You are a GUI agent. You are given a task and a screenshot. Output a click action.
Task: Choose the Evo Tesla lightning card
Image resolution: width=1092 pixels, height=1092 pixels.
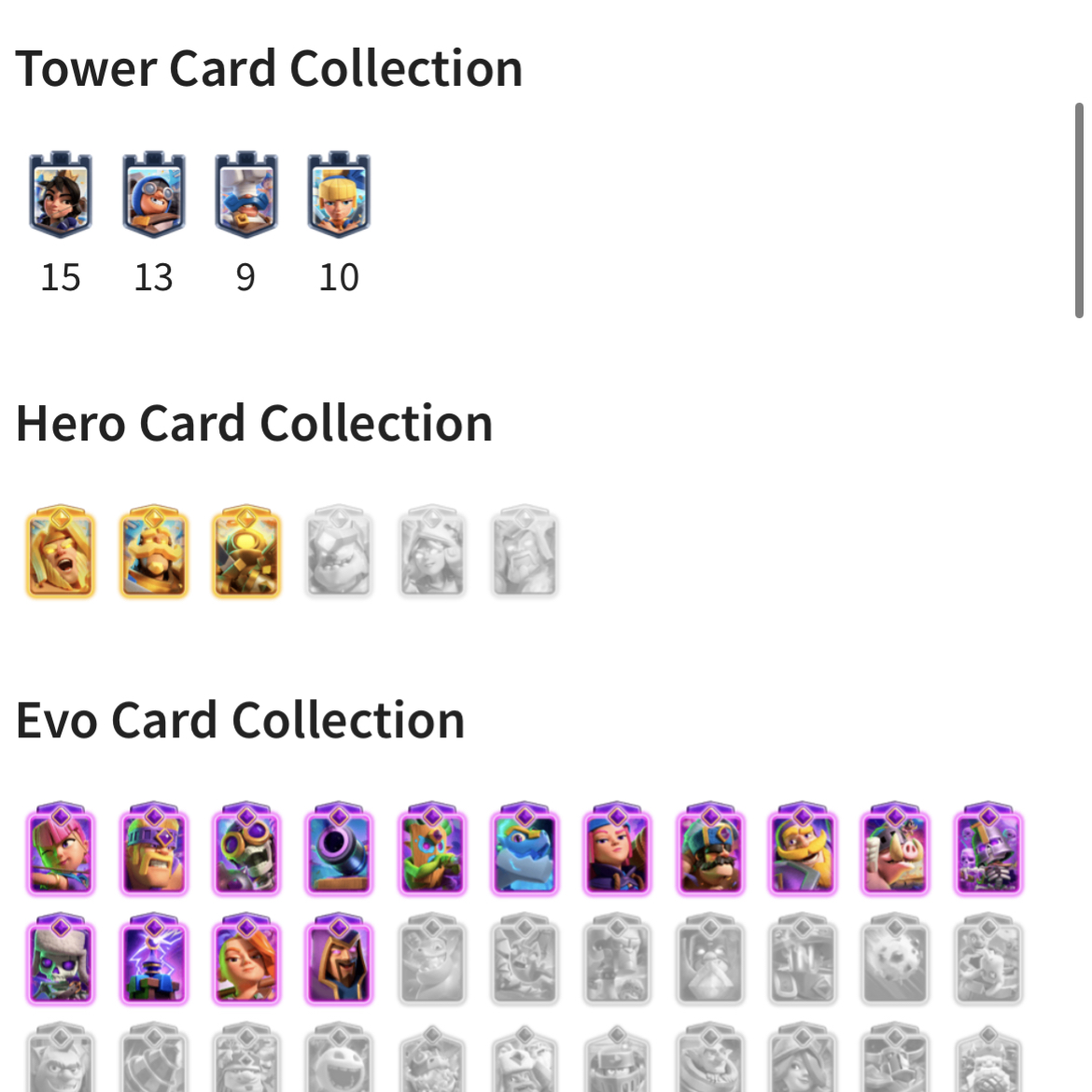[153, 959]
